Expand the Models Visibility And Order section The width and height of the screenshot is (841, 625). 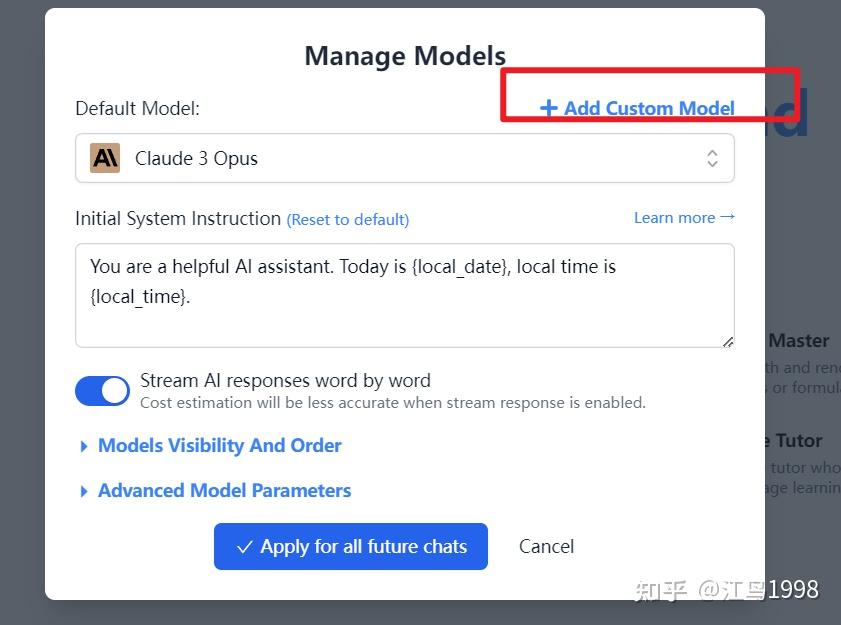coord(219,446)
